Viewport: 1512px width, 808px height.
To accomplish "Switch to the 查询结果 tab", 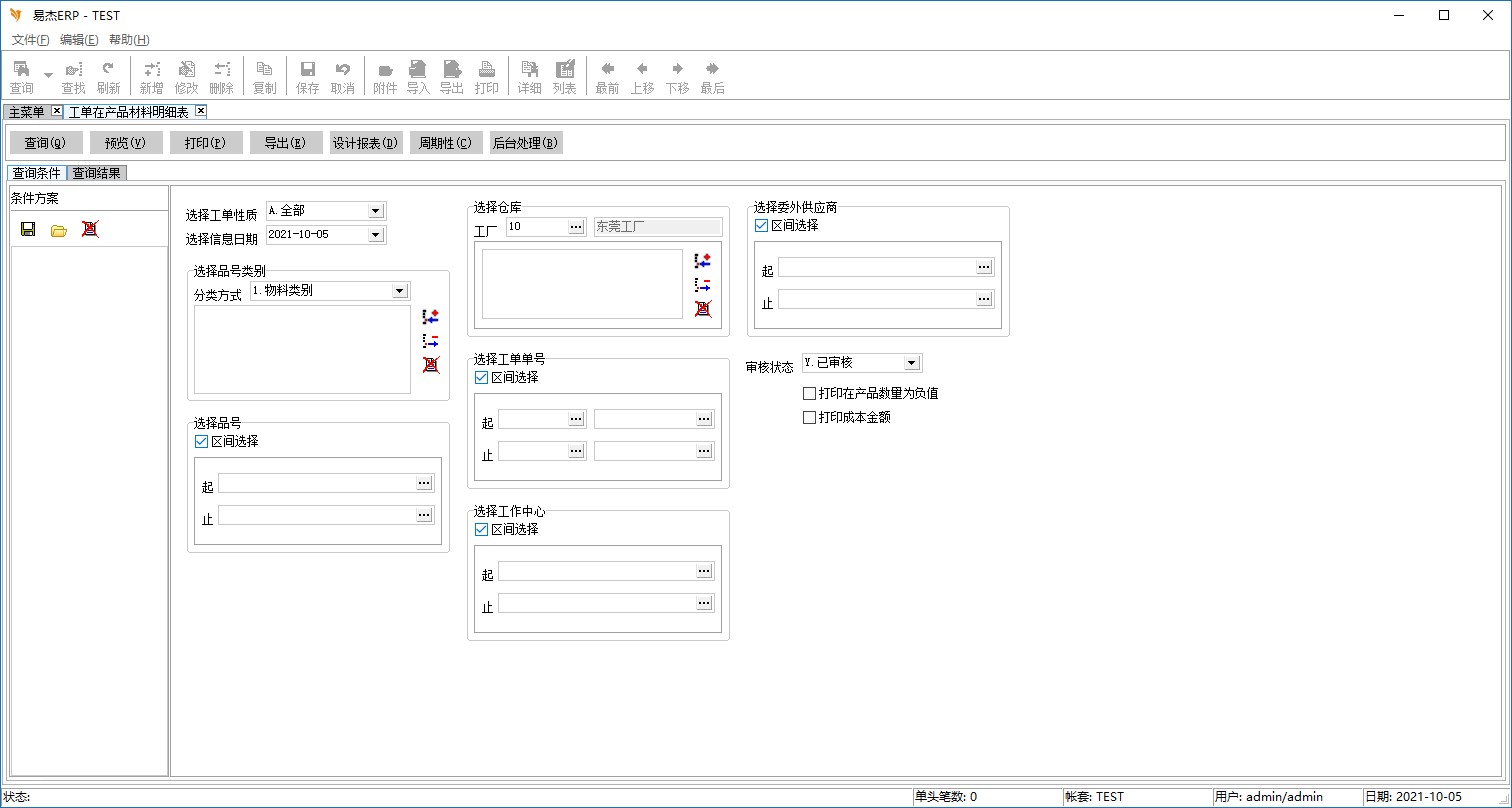I will pos(97,173).
